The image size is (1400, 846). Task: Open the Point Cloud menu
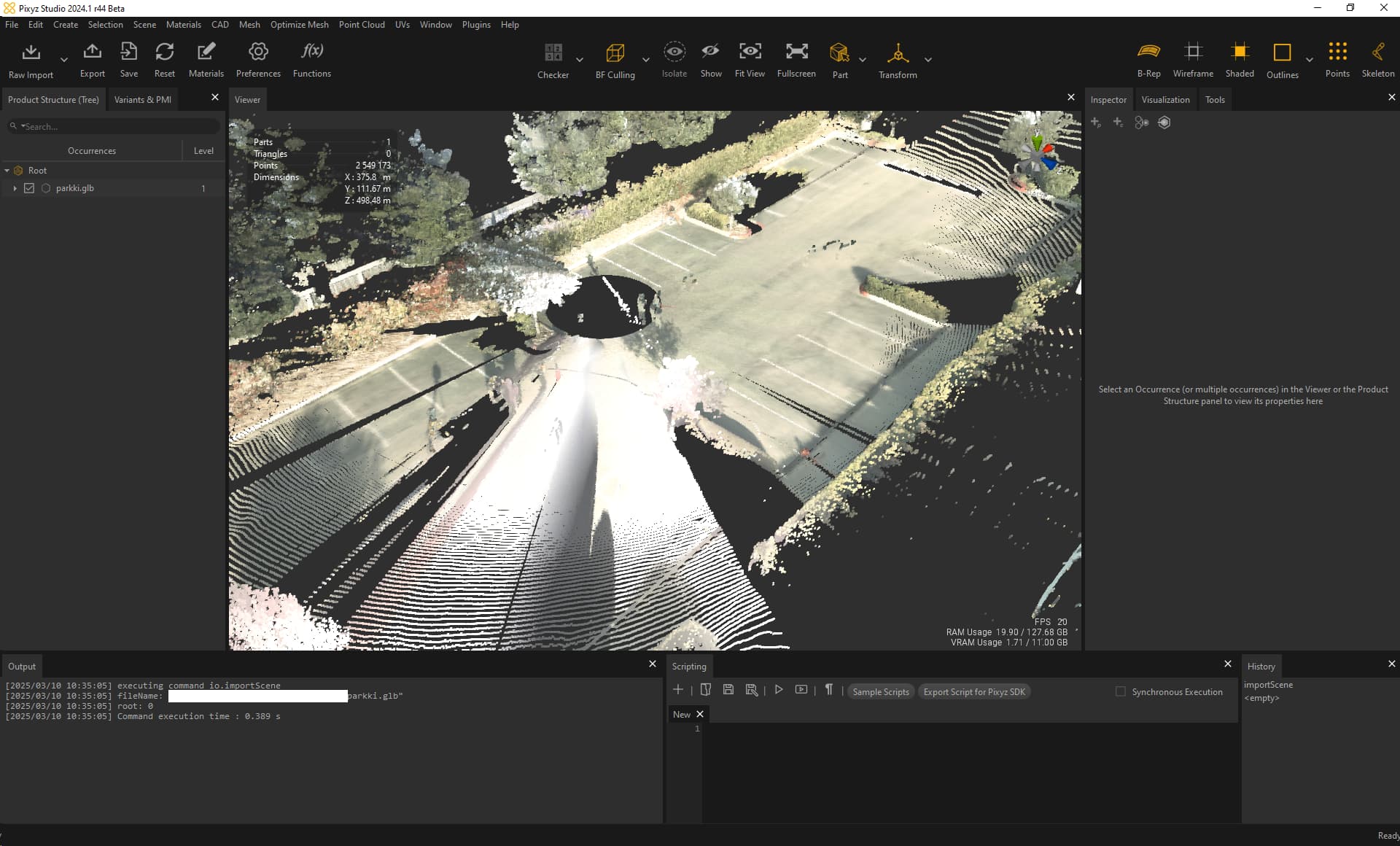point(362,24)
